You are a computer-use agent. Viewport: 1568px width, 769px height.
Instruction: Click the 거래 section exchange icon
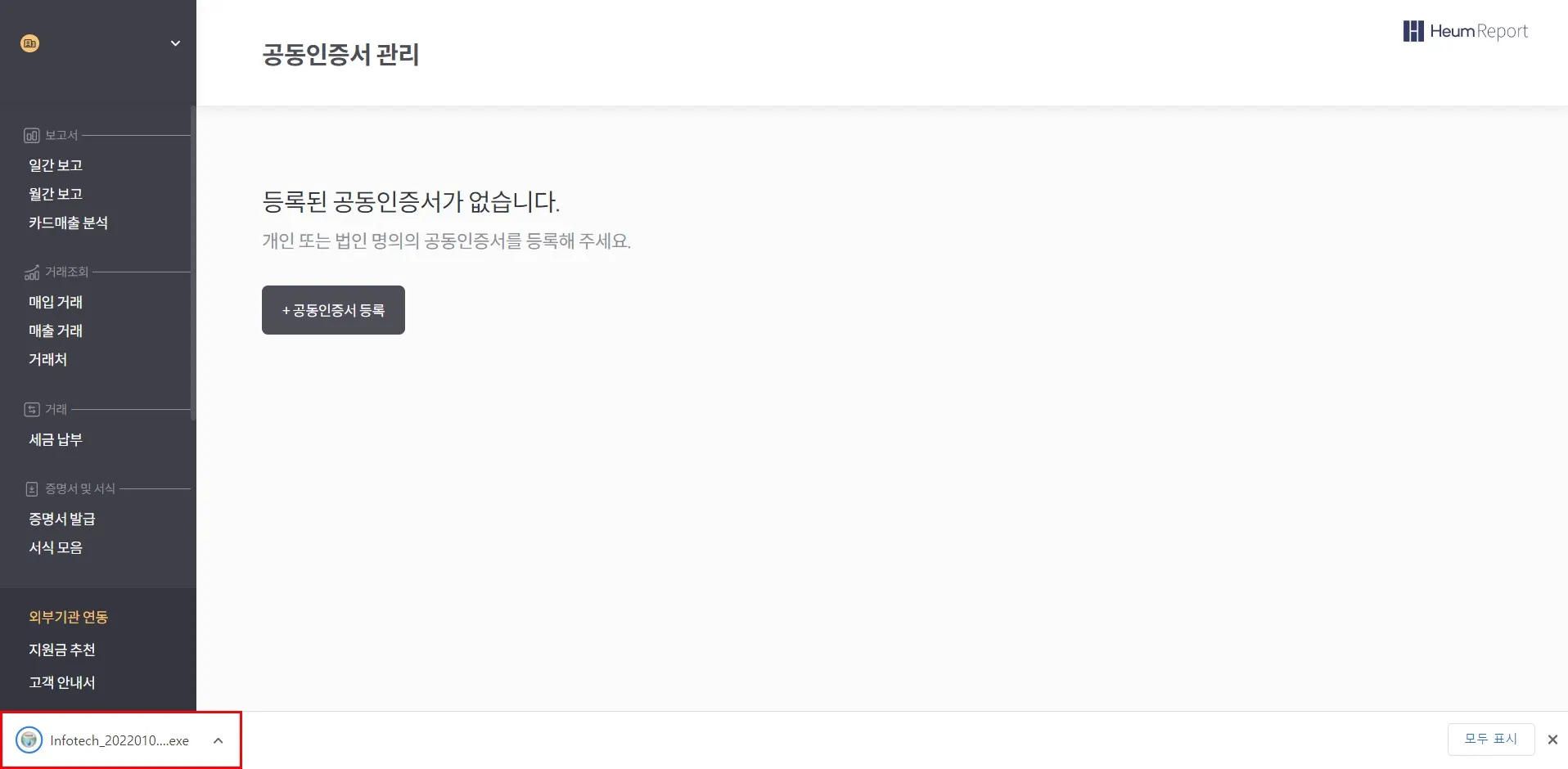pyautogui.click(x=32, y=409)
